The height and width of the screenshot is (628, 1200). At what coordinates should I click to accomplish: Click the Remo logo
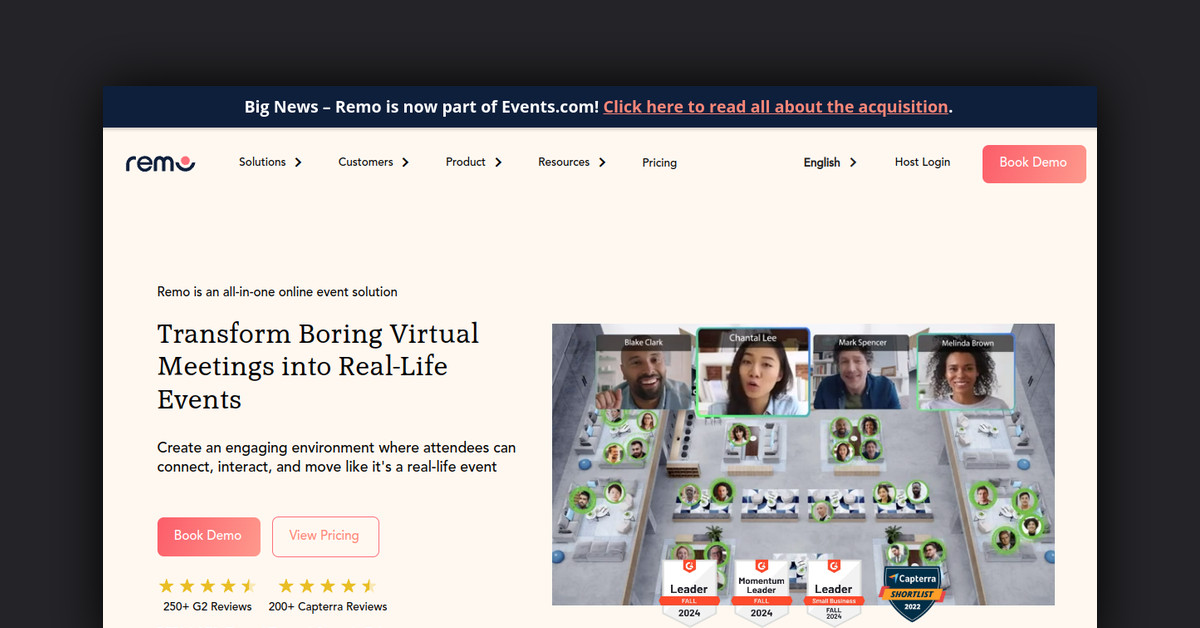pyautogui.click(x=160, y=163)
